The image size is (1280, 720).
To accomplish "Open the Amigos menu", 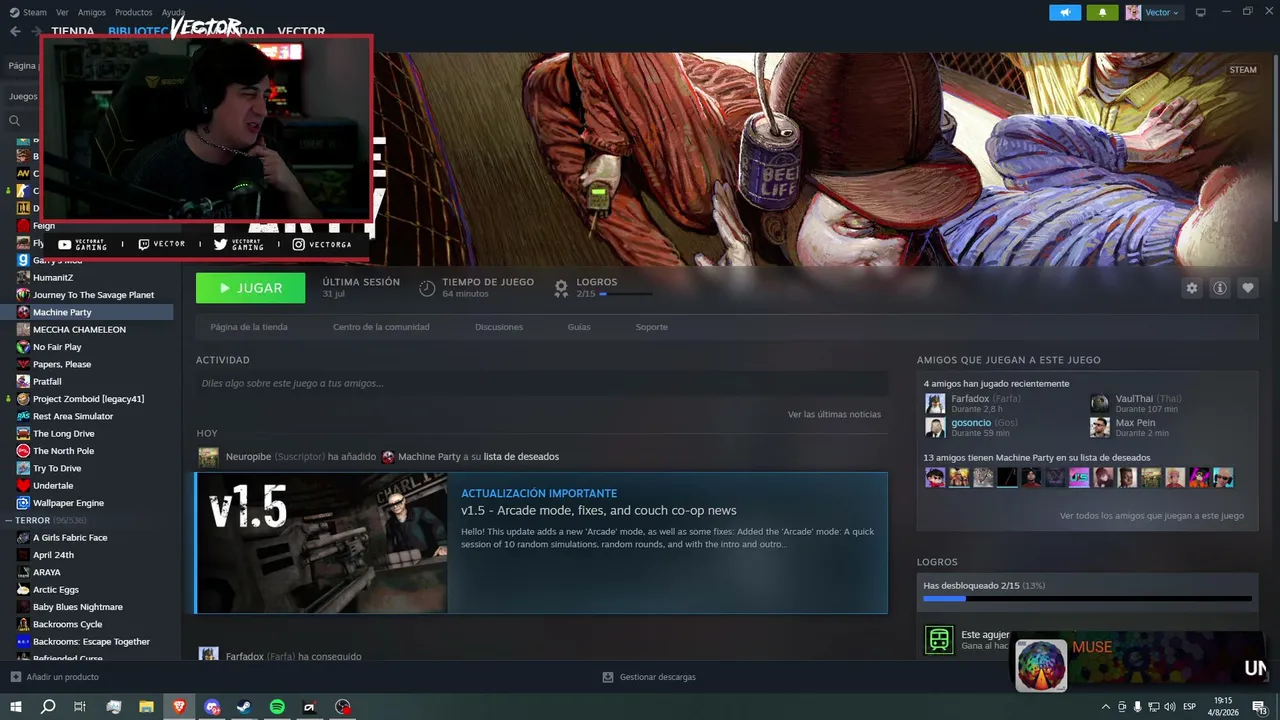I will (92, 12).
